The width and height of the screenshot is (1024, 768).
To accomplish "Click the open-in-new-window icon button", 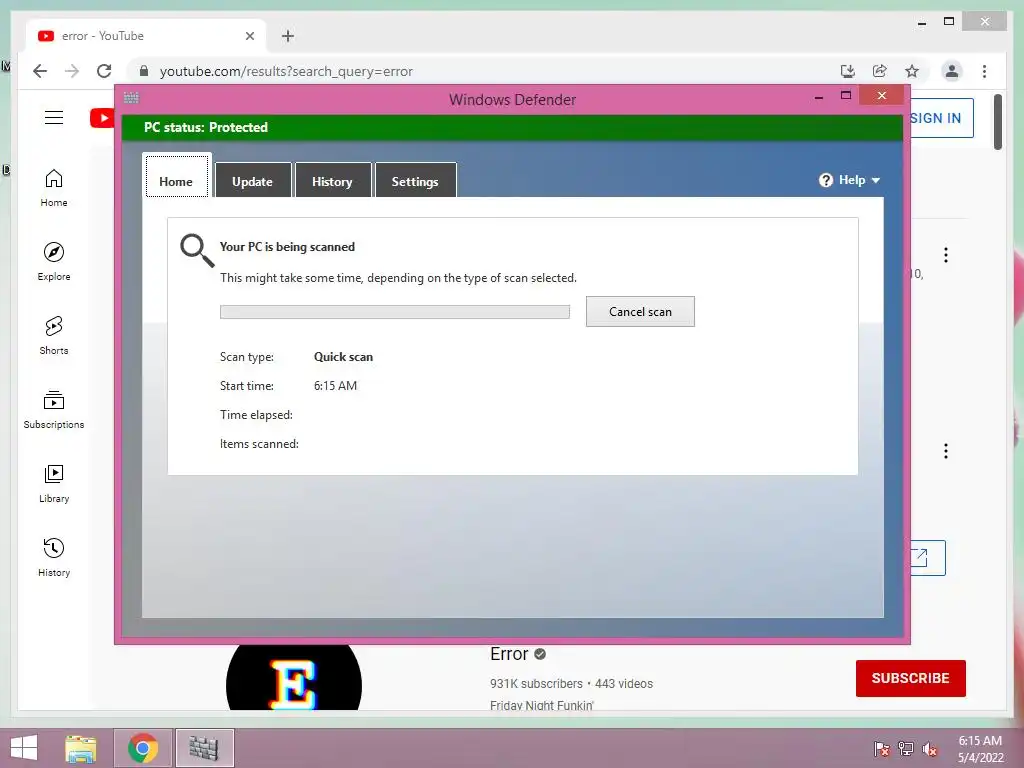I will click(x=927, y=558).
